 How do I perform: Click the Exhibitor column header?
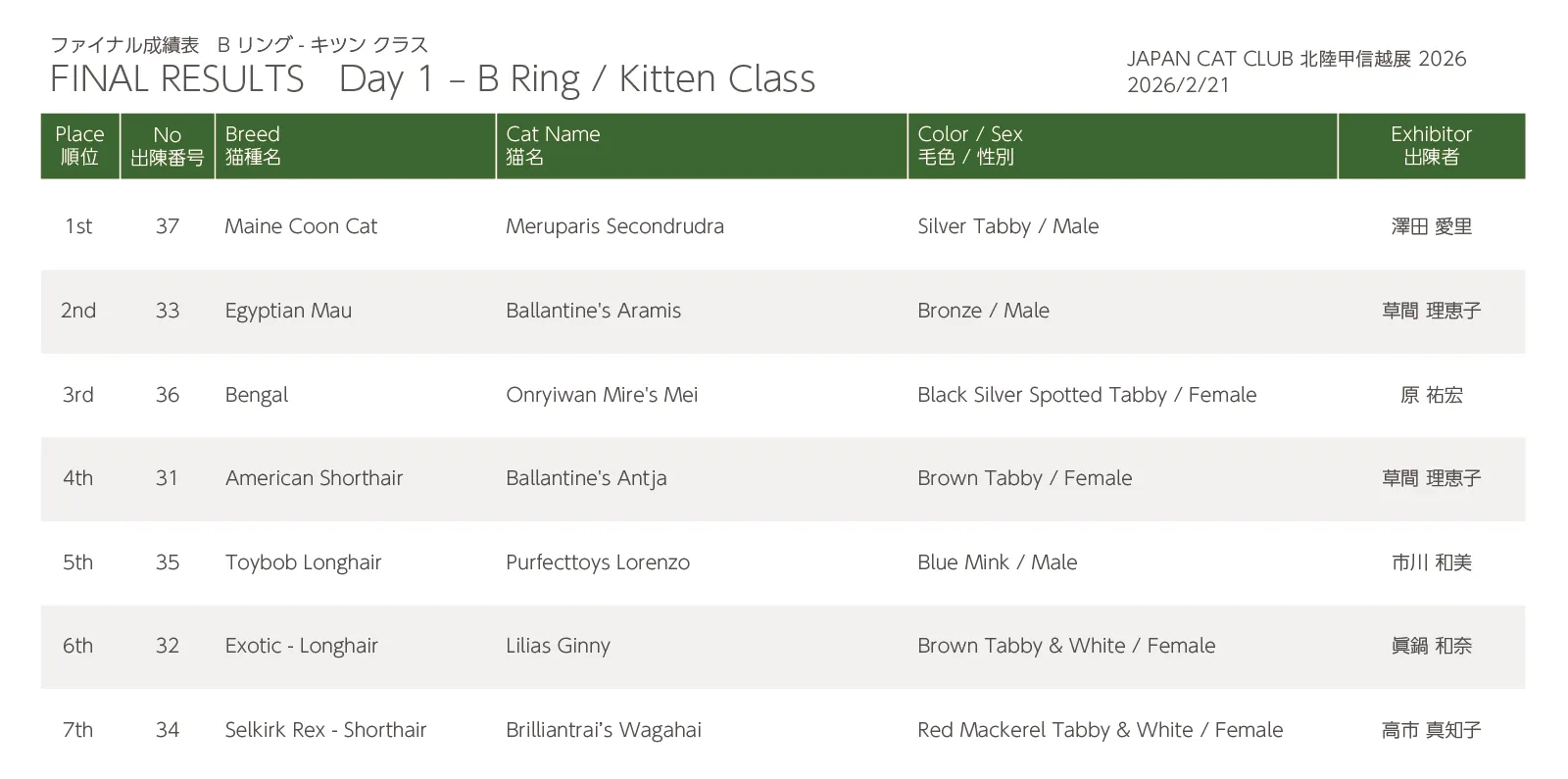pyautogui.click(x=1431, y=145)
